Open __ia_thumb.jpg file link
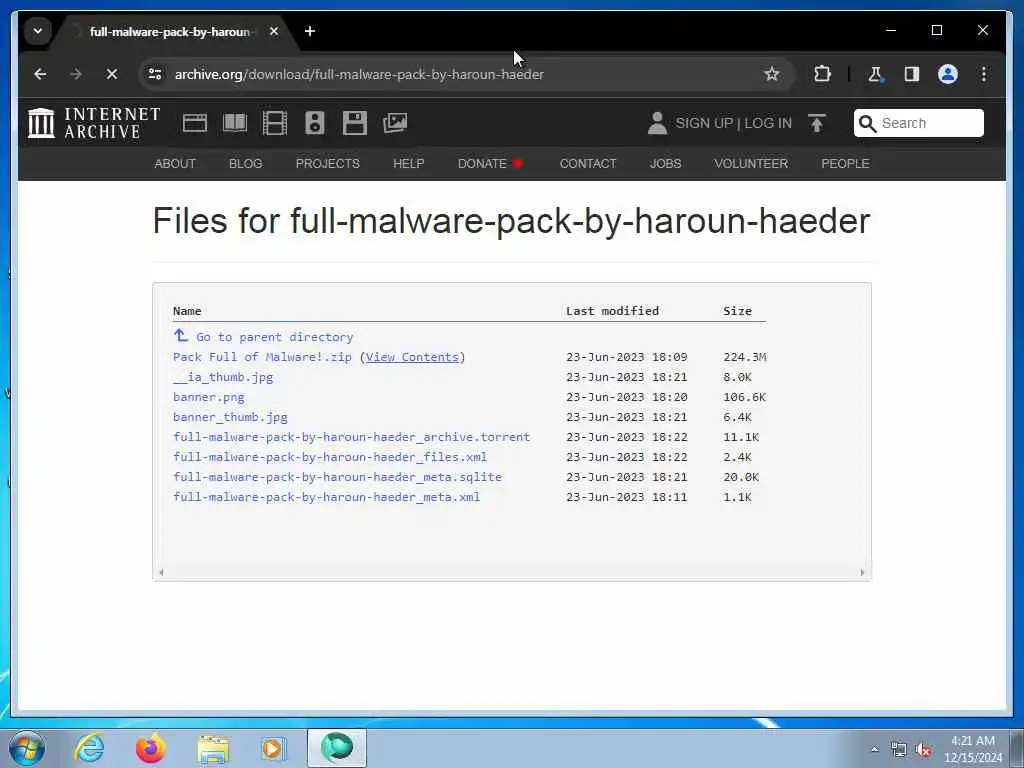Viewport: 1024px width, 768px height. [x=223, y=377]
